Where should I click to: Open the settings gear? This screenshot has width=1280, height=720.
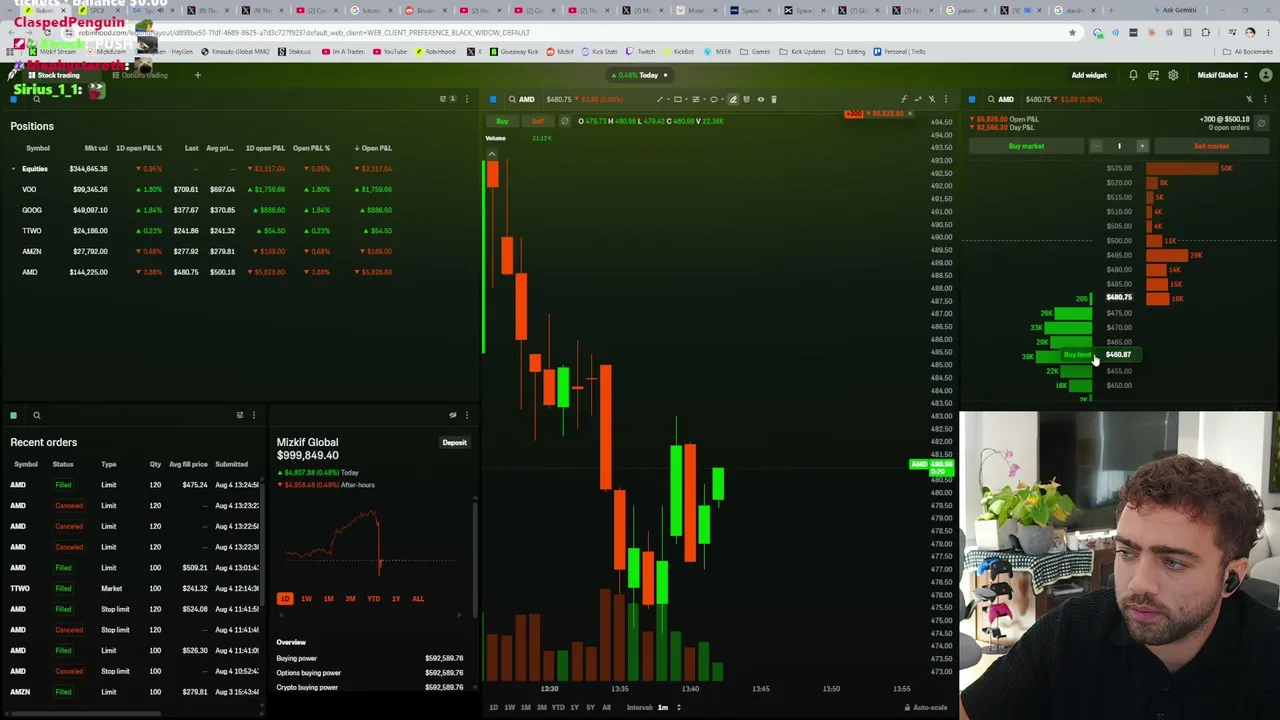[1173, 75]
